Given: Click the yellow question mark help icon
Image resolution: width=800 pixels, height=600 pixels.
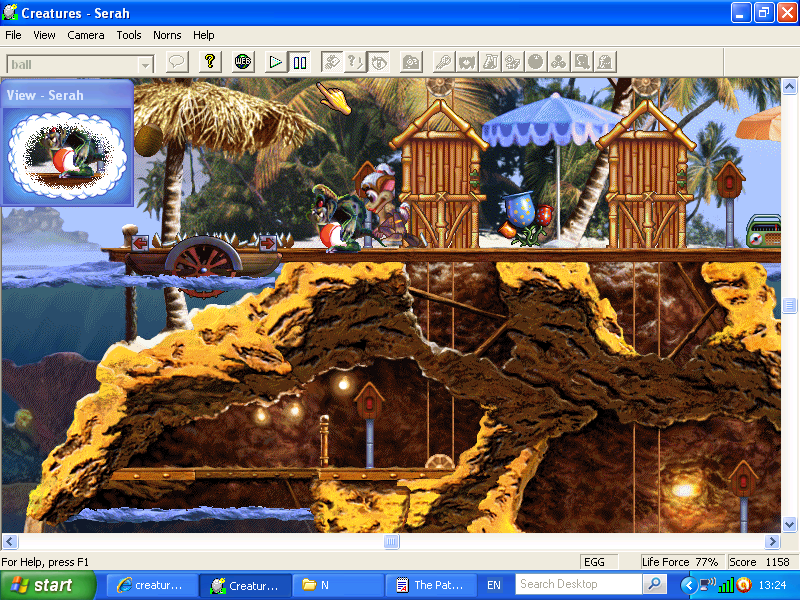Looking at the screenshot, I should pyautogui.click(x=209, y=62).
